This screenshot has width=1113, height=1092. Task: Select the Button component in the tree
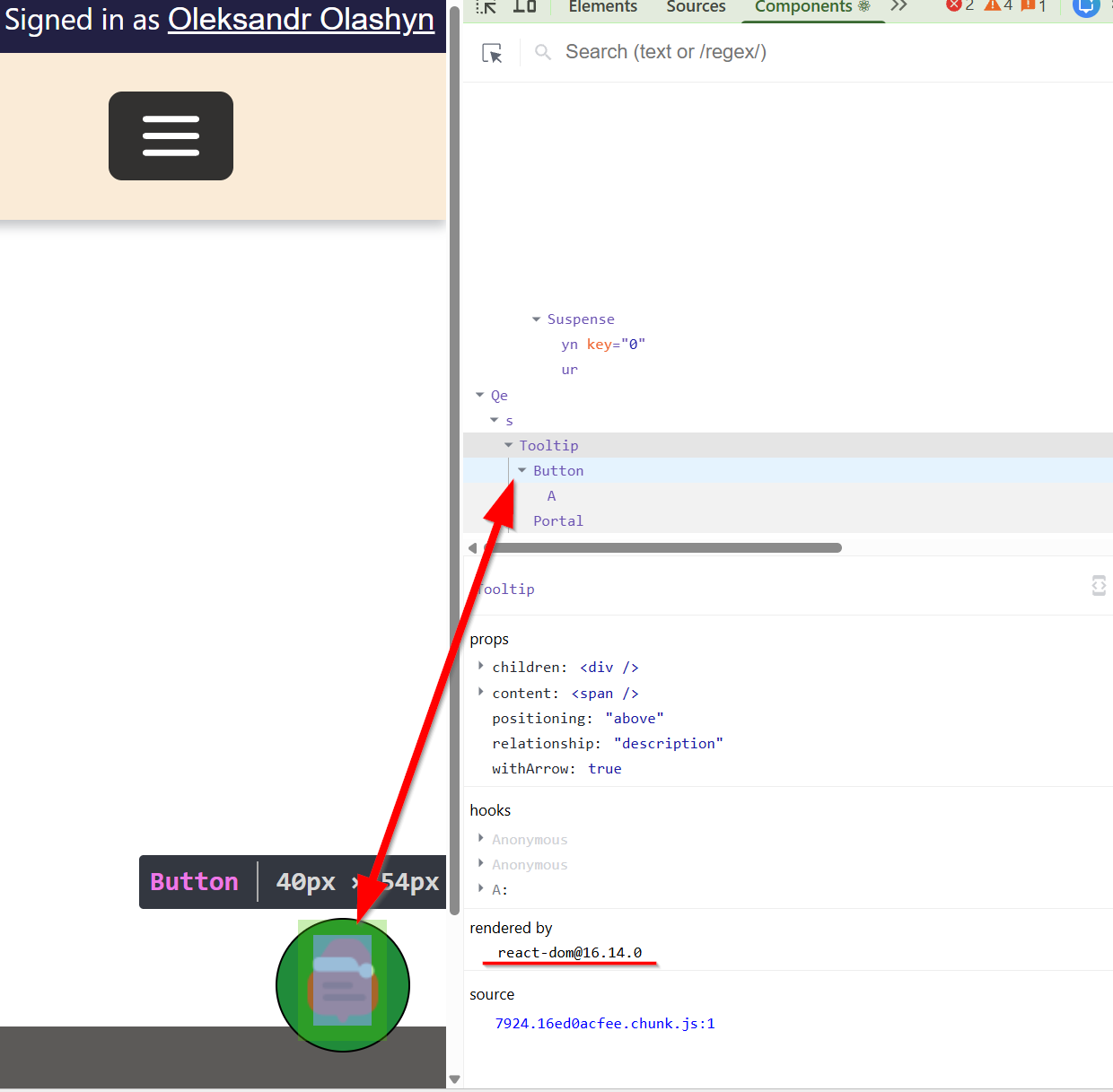point(558,470)
